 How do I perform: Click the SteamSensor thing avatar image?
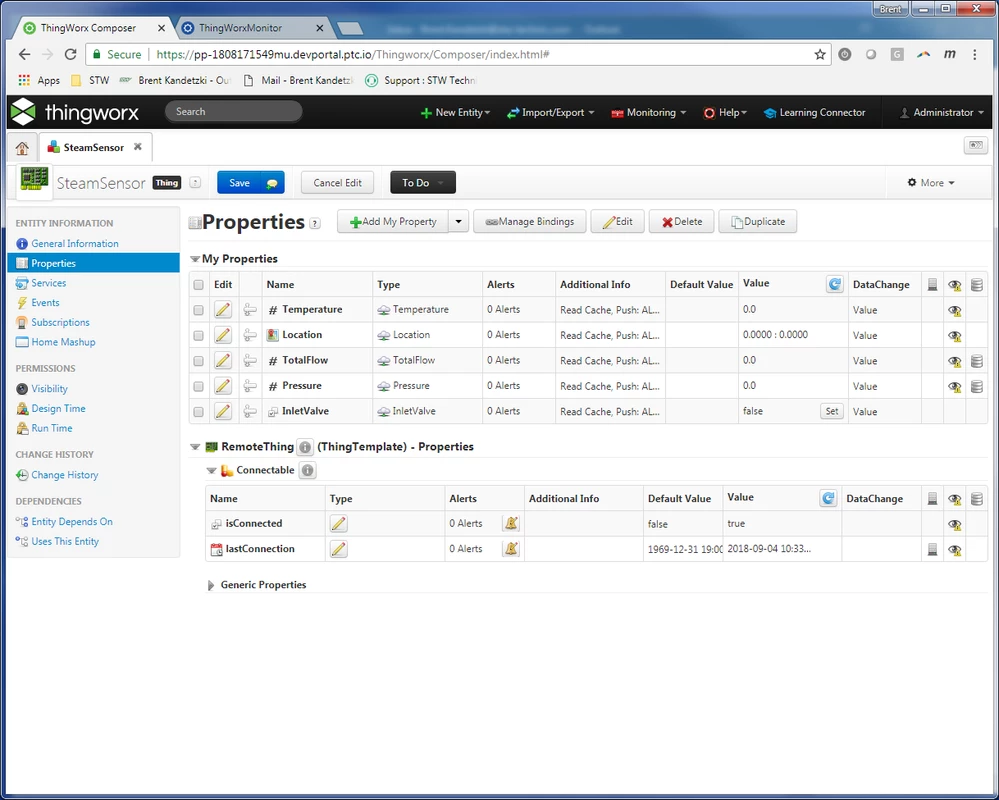(34, 181)
